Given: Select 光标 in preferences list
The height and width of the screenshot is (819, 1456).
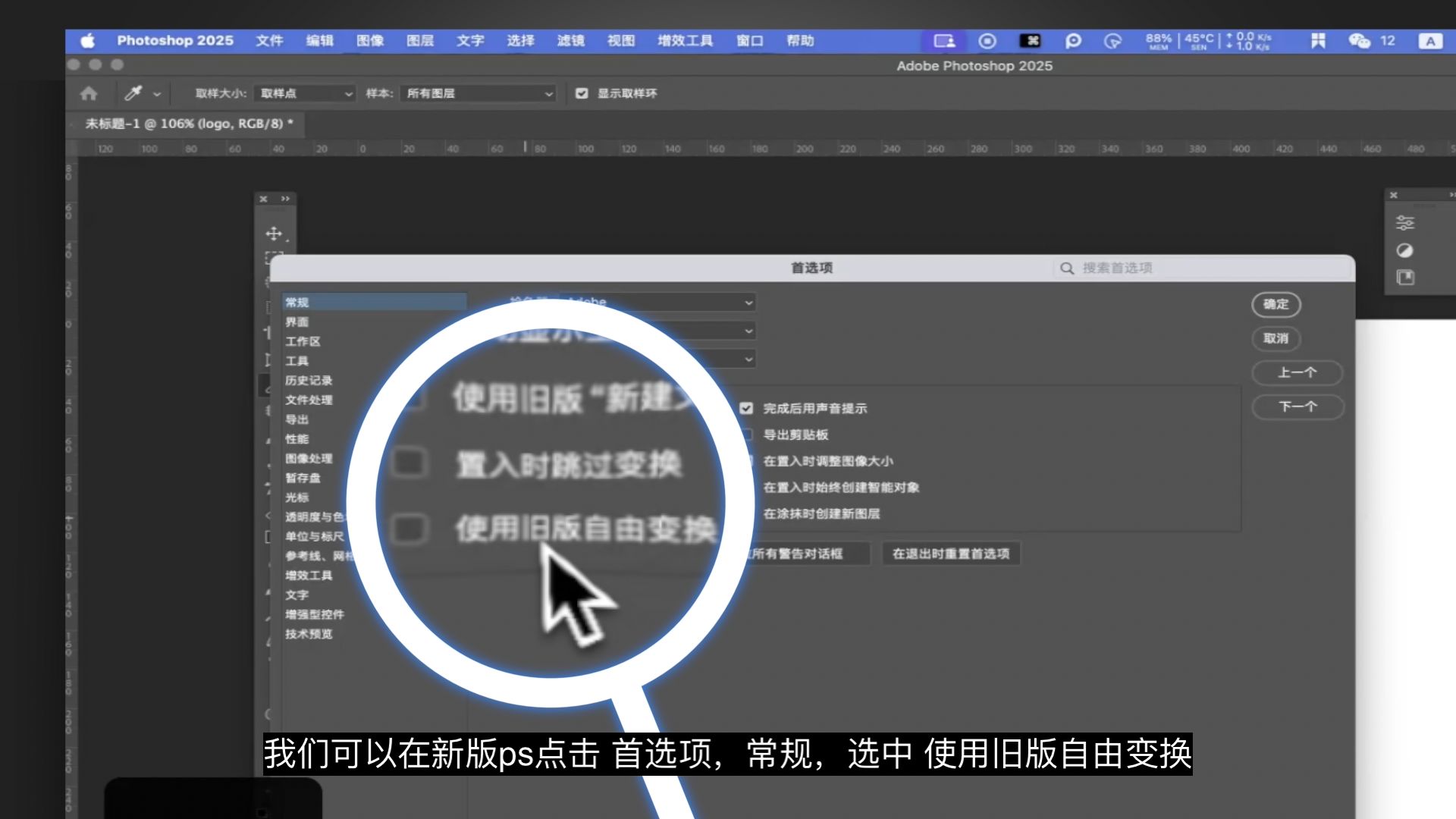Looking at the screenshot, I should [297, 497].
